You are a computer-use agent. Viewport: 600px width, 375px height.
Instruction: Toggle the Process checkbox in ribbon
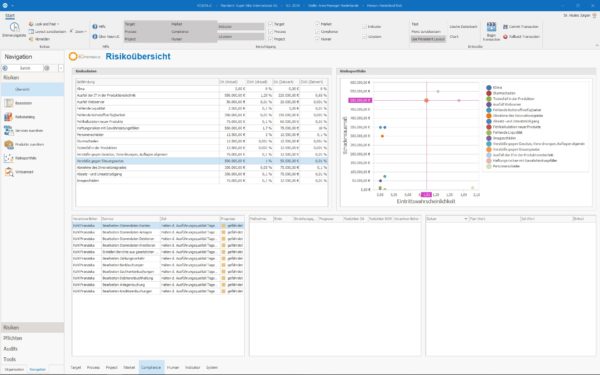271,31
